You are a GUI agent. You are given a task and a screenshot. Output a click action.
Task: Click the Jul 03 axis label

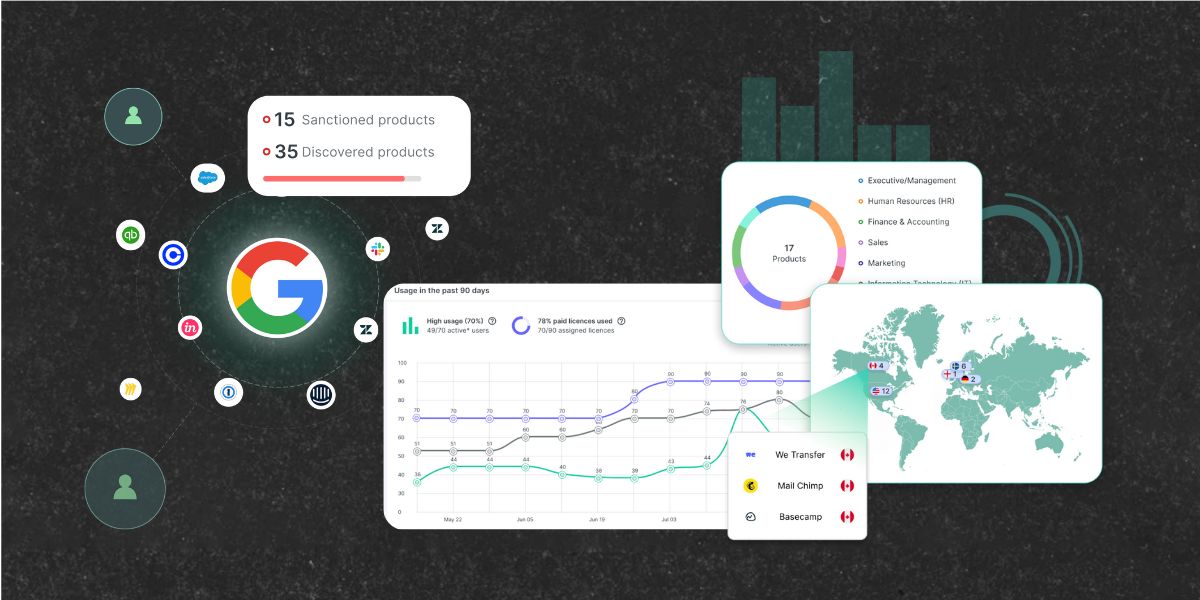click(670, 520)
